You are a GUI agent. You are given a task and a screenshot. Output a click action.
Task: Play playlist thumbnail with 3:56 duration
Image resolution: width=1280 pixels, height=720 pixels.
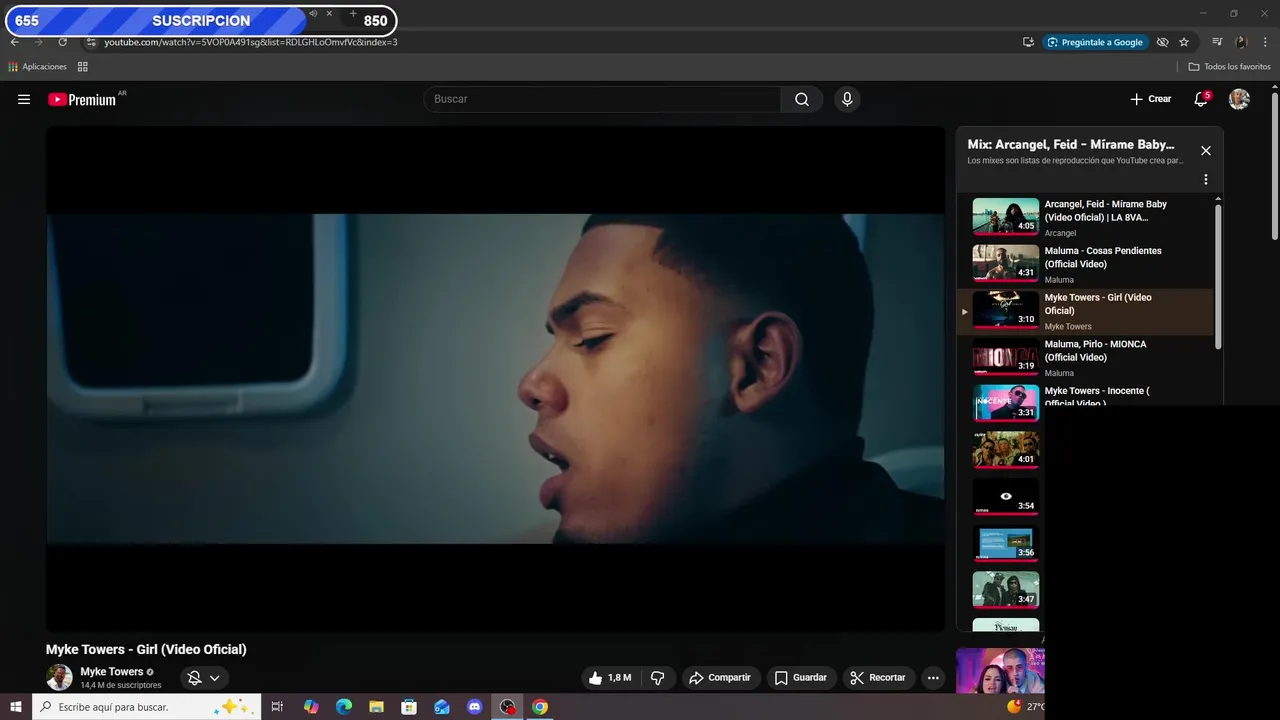click(1006, 544)
